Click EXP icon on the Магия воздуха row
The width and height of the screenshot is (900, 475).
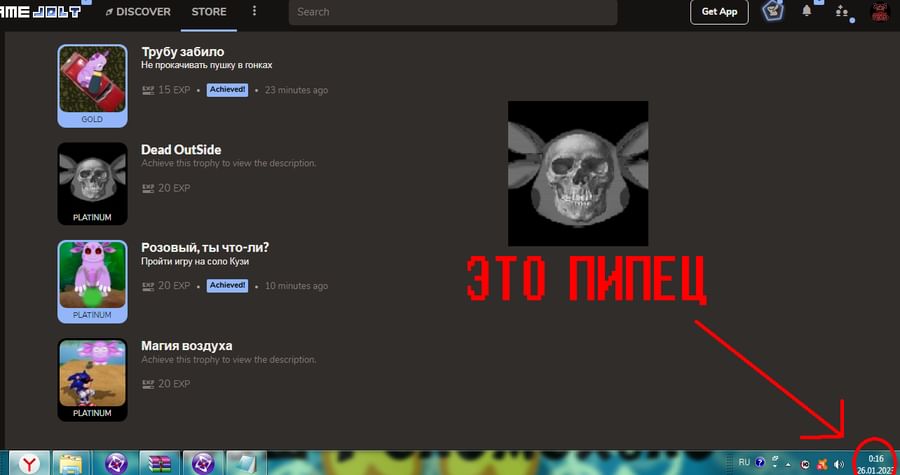coord(148,384)
